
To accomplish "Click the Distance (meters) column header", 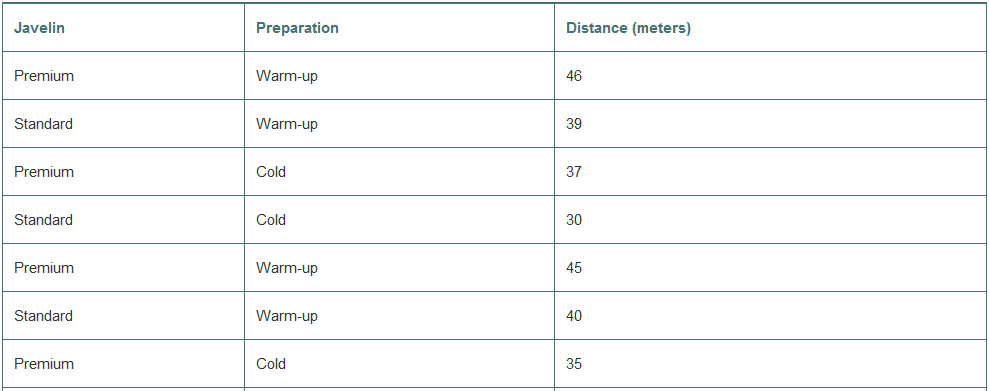I will point(628,28).
